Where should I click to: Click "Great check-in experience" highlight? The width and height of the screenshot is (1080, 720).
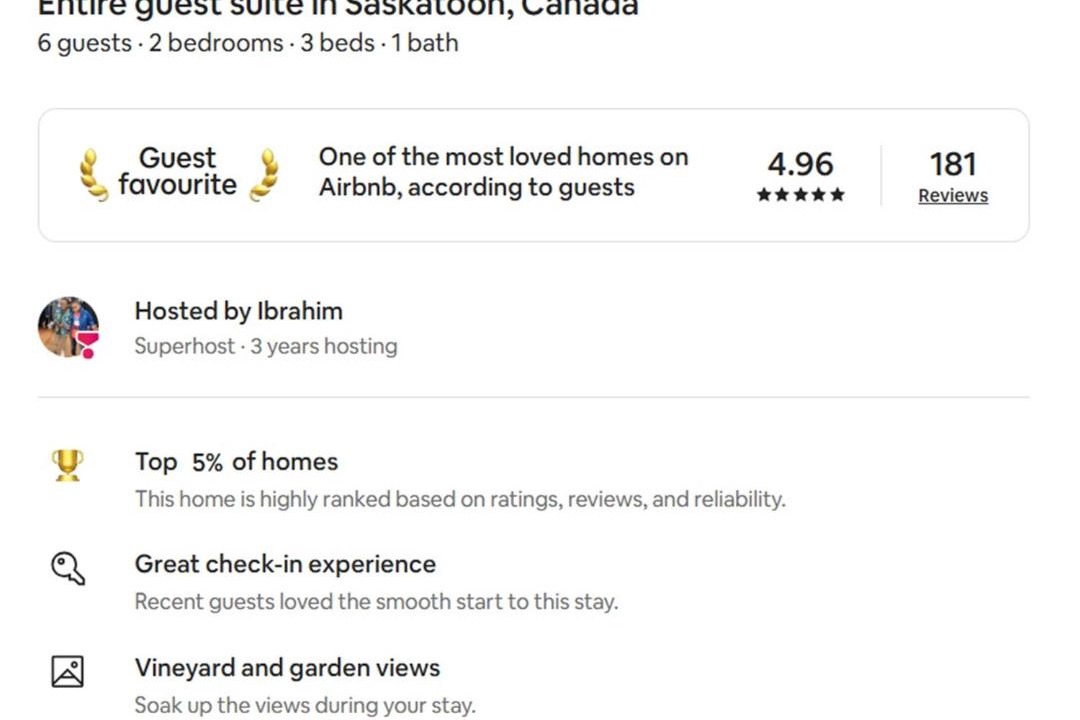click(285, 564)
